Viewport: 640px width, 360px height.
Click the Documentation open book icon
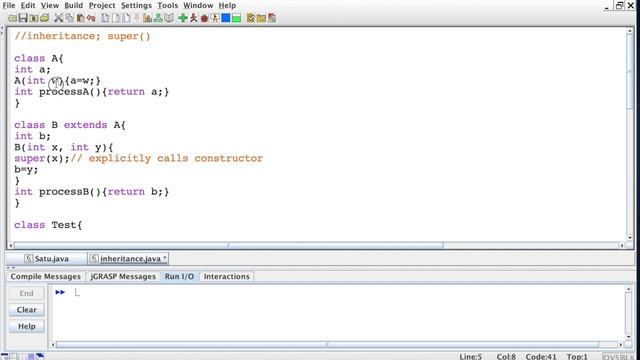pyautogui.click(x=169, y=18)
